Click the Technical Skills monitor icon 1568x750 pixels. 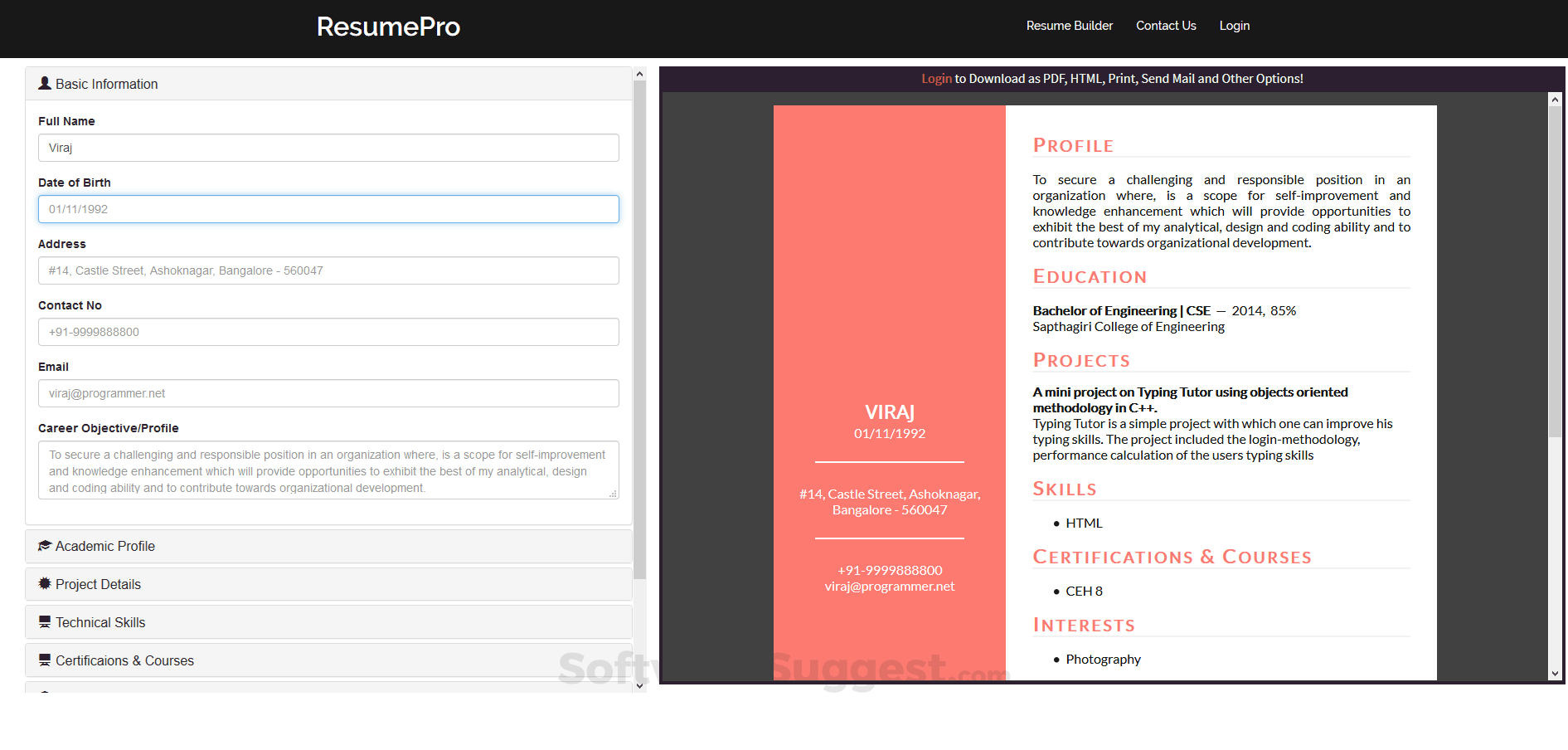(x=45, y=621)
